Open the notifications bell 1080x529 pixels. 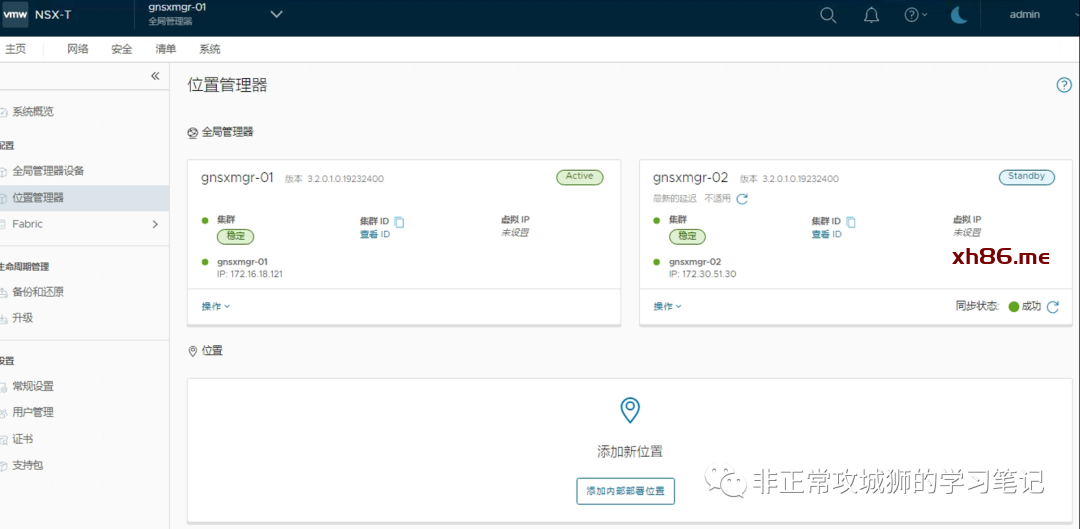click(872, 15)
